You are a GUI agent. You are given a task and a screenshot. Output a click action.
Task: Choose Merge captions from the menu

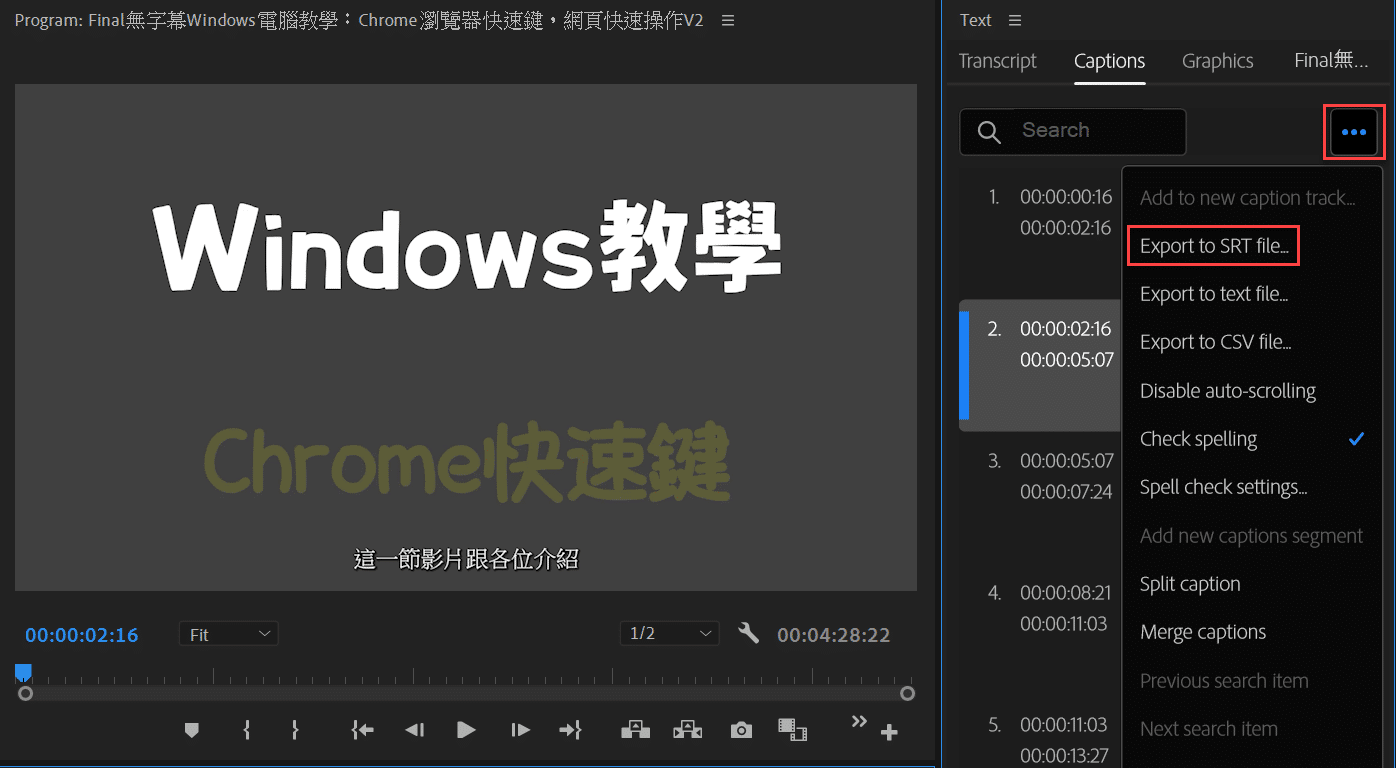coord(1203,632)
